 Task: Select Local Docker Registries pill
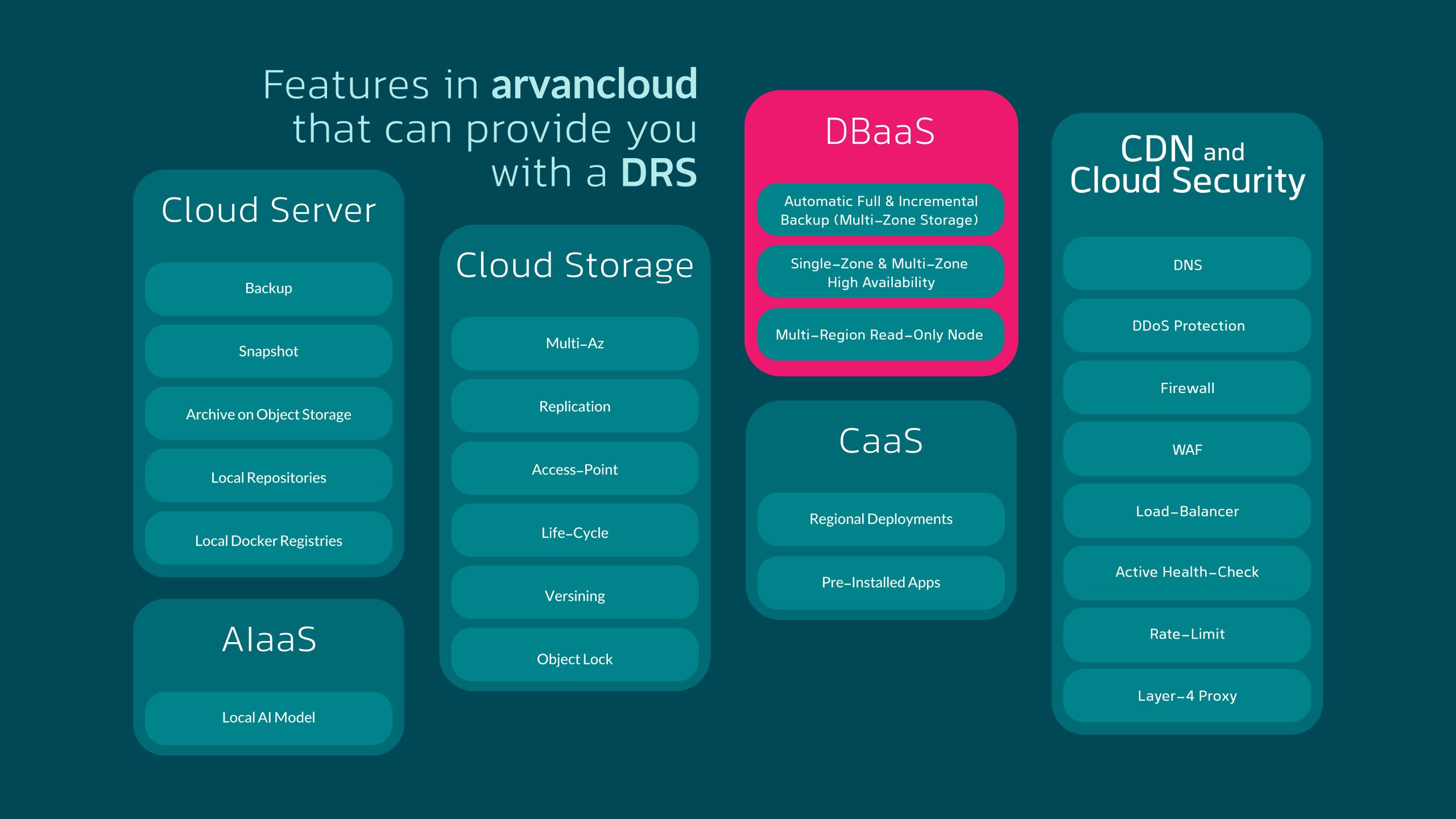(x=268, y=540)
